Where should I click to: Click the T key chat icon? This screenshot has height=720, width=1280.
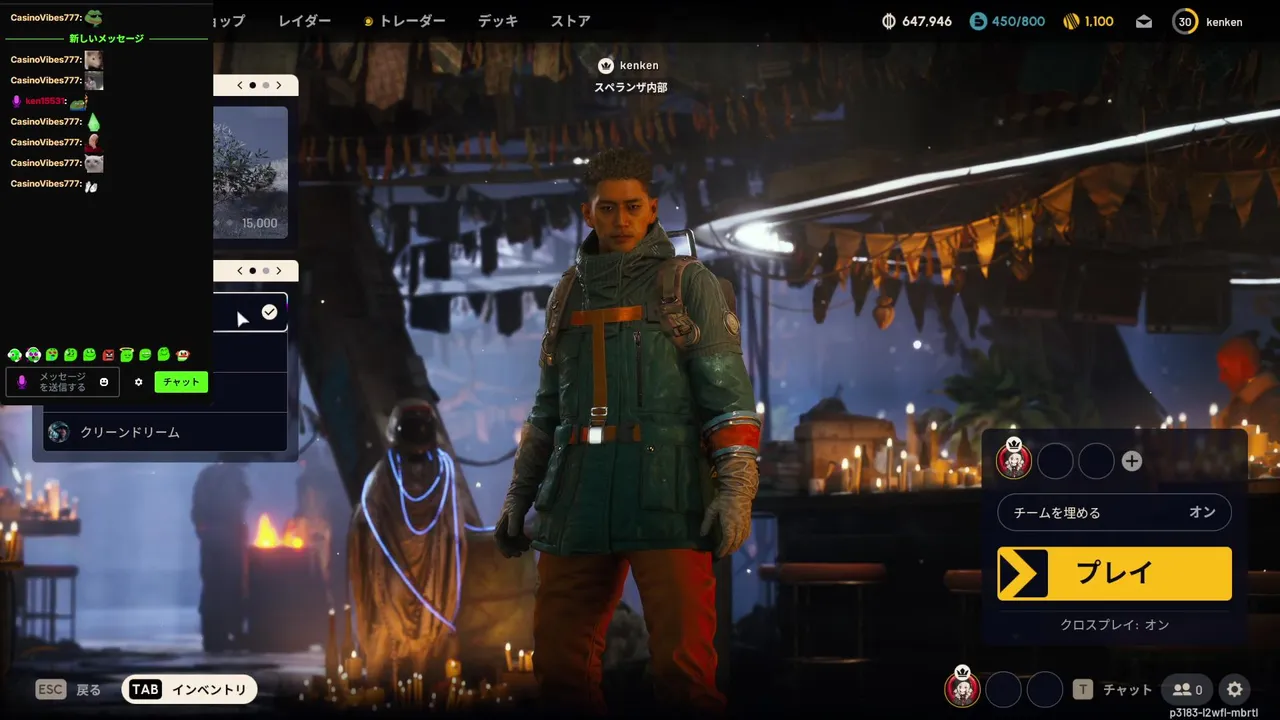click(1082, 689)
